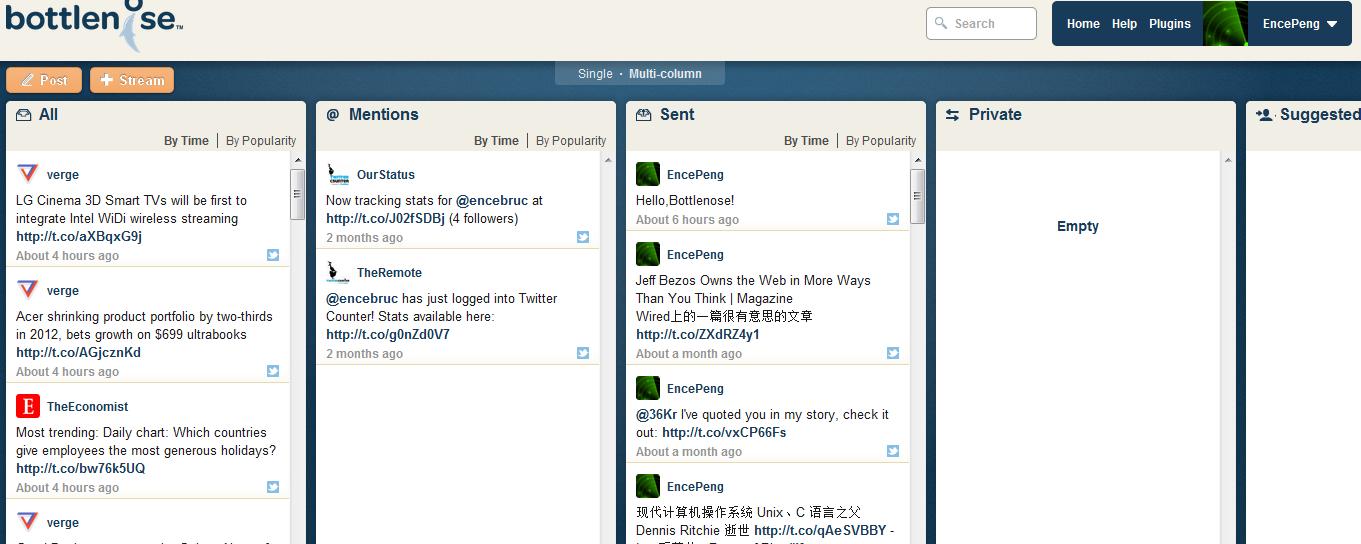
Task: Click the Post button
Action: 44,80
